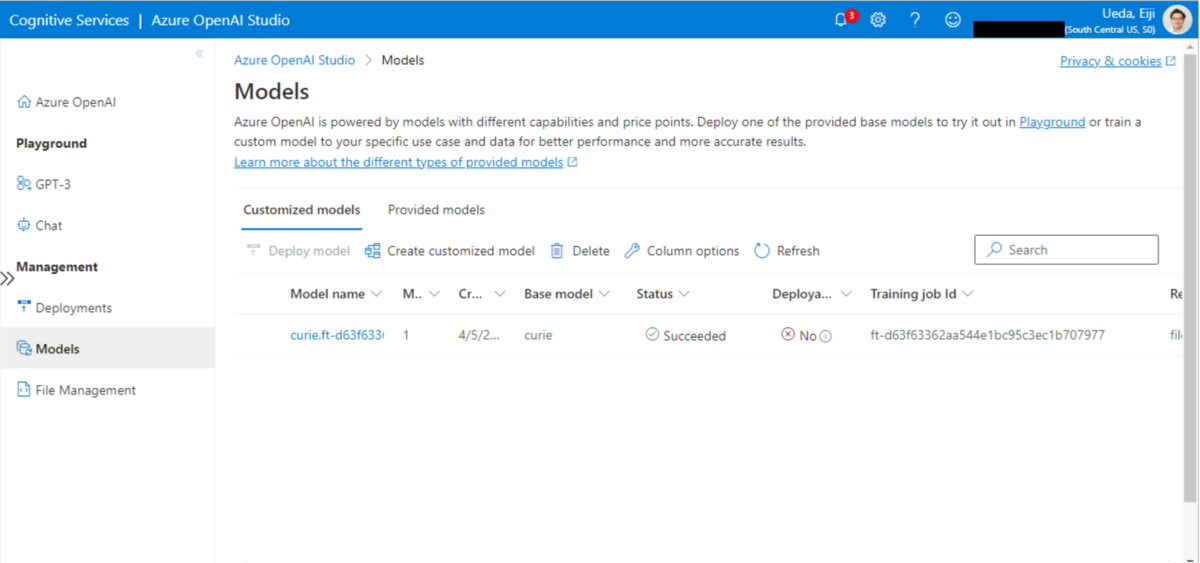Click the user name Ueda, Eiji
This screenshot has height=563, width=1200.
[x=1129, y=13]
